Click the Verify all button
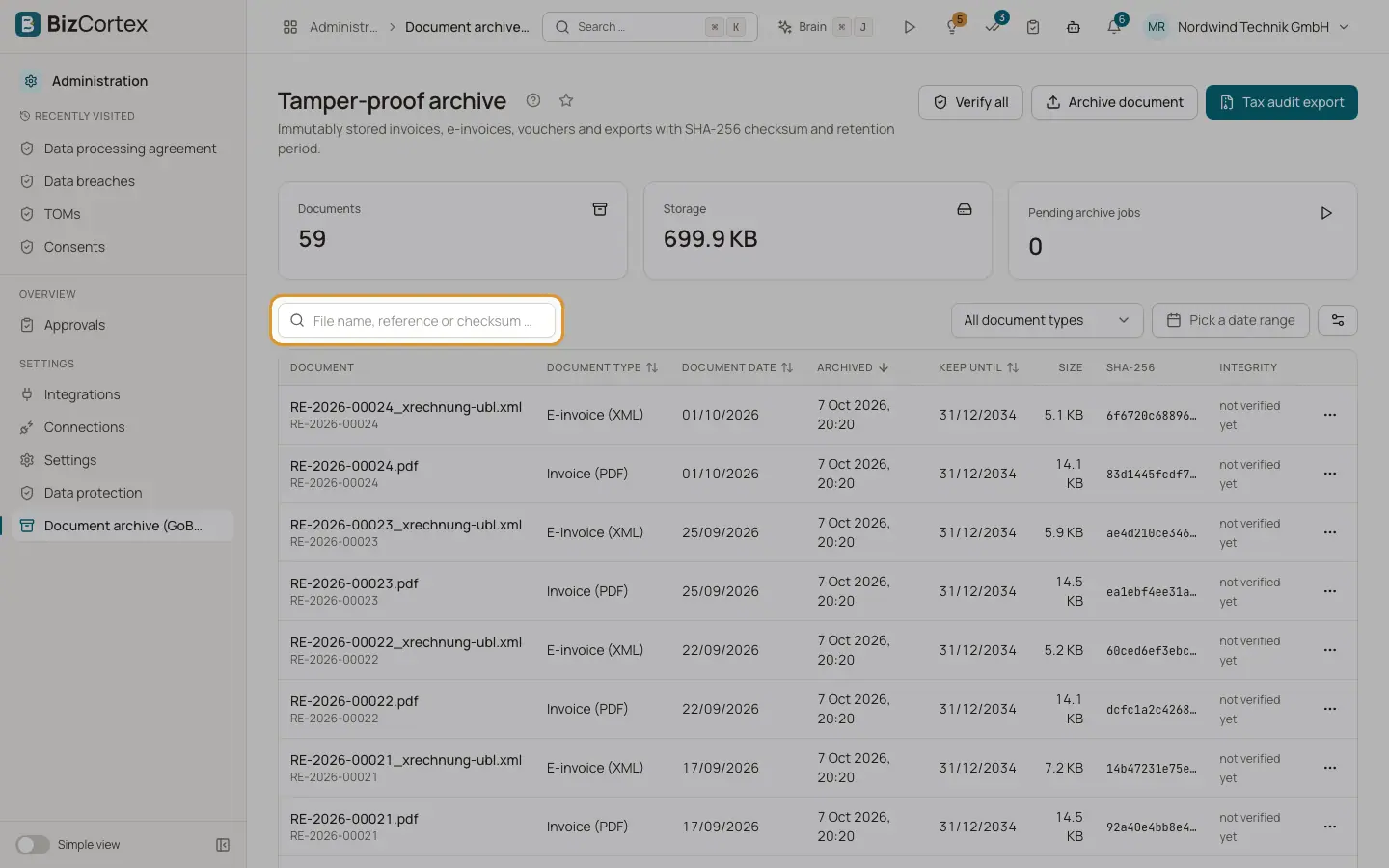 pyautogui.click(x=970, y=102)
